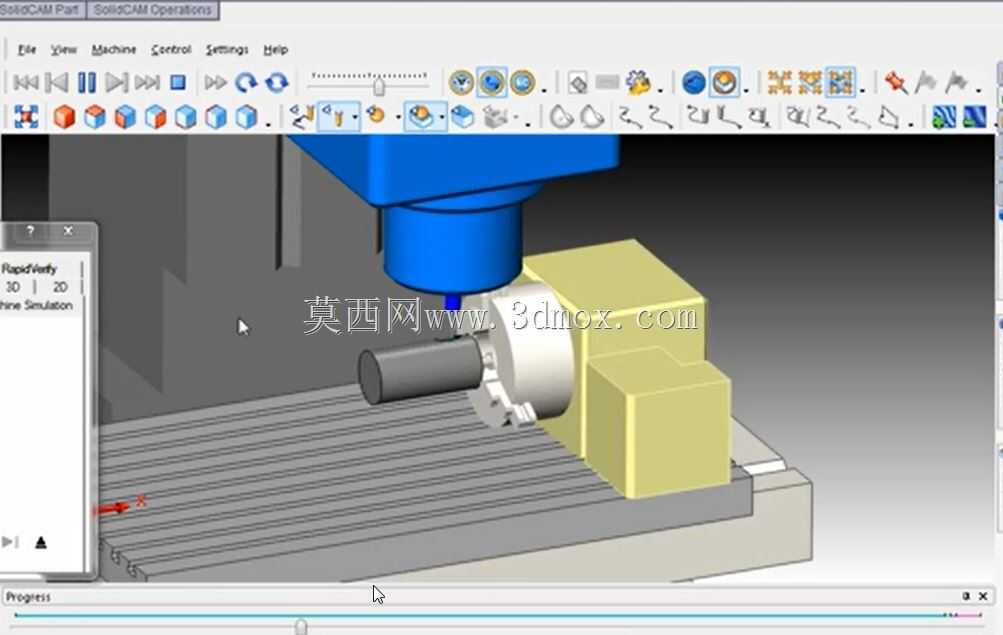The image size is (1003, 635).
Task: Open the dropdown beside the orange ball icon
Action: pyautogui.click(x=399, y=118)
